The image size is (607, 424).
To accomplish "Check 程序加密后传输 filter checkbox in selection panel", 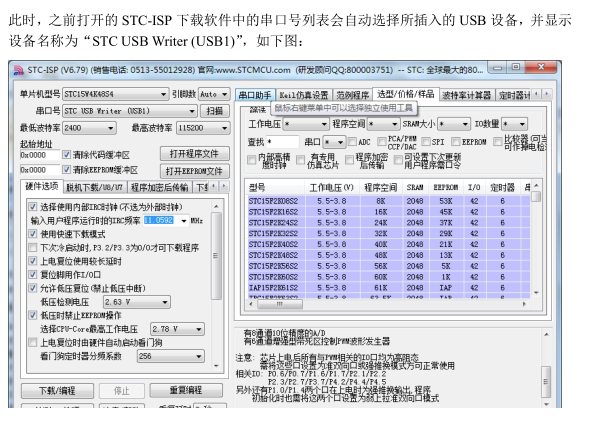I will (350, 160).
